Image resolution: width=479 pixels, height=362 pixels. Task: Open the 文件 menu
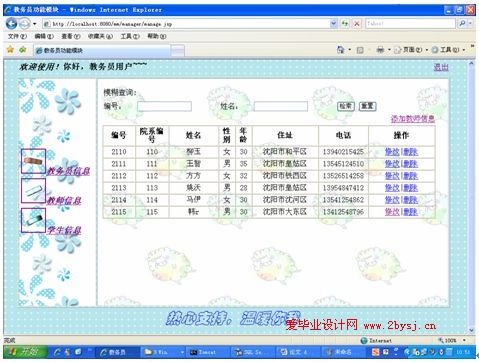point(17,36)
